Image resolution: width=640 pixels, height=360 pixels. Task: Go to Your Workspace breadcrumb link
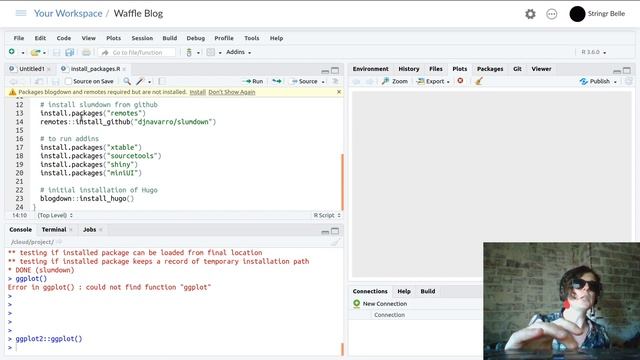[68, 13]
